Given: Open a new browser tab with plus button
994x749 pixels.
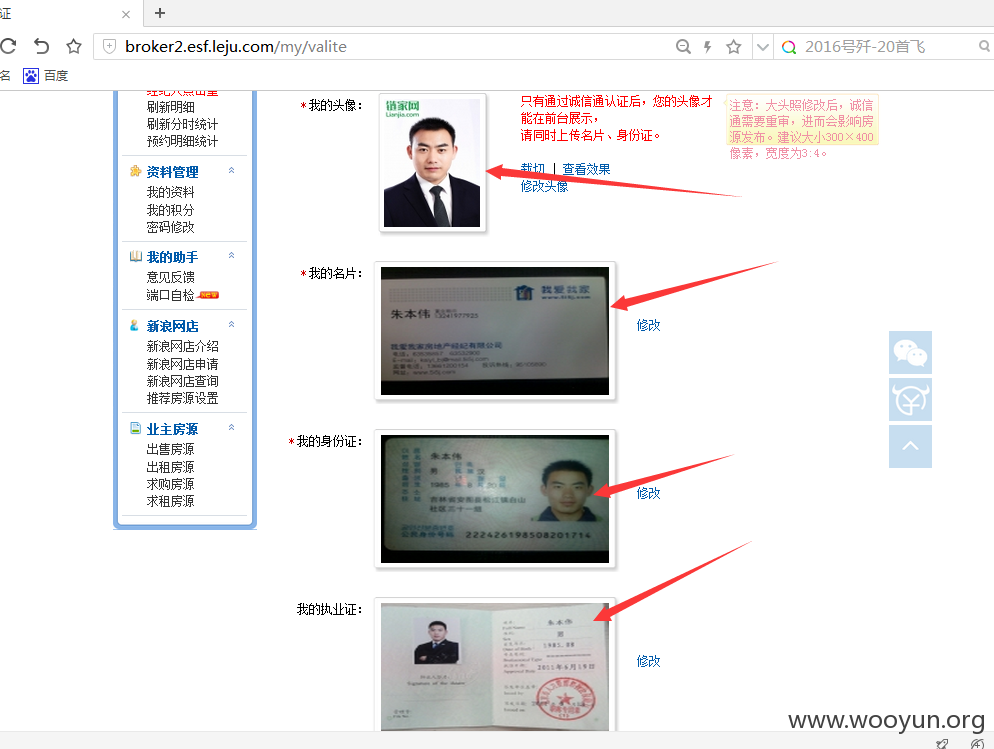Looking at the screenshot, I should click(x=160, y=13).
